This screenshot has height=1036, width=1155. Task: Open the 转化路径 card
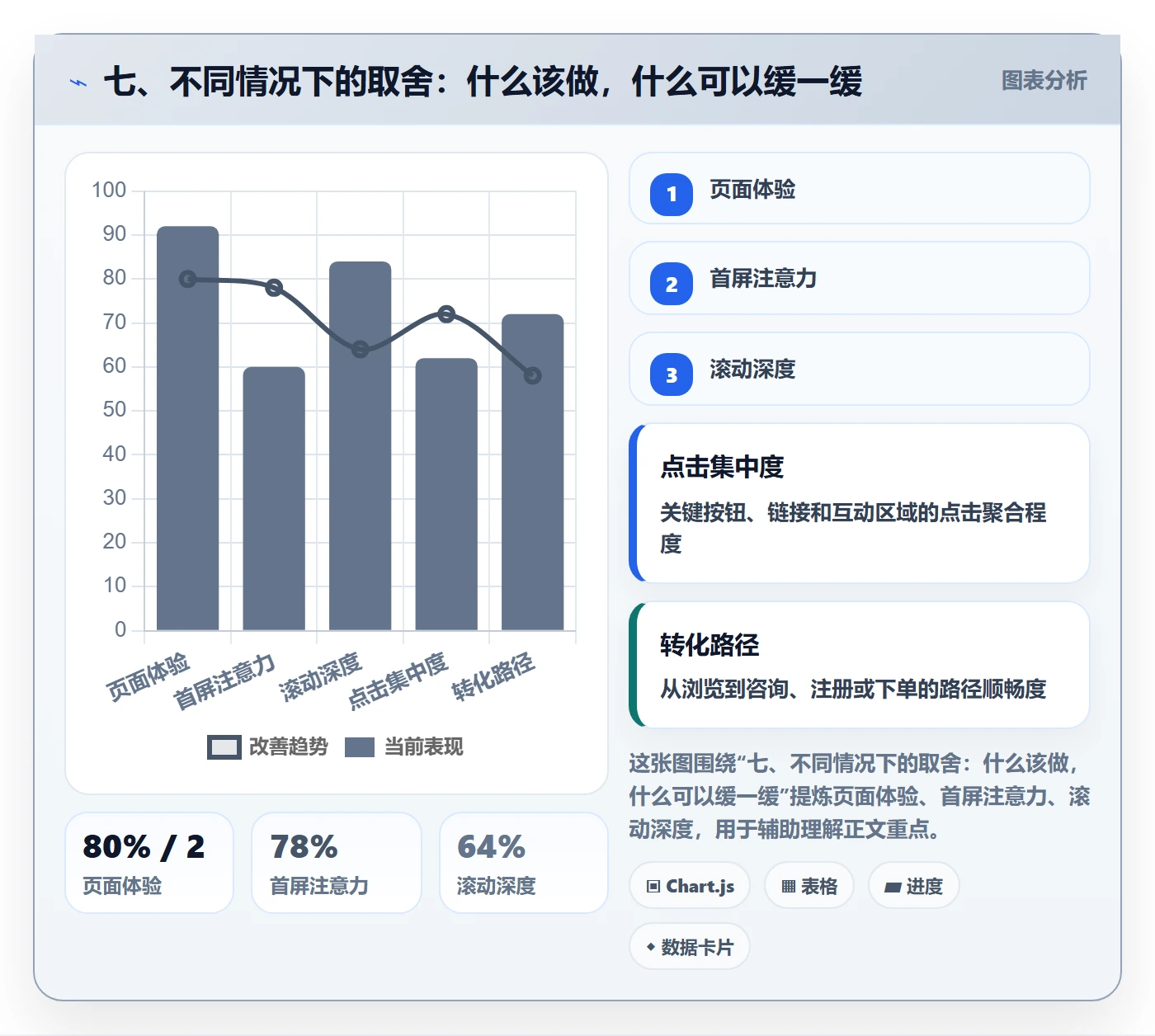[860, 665]
